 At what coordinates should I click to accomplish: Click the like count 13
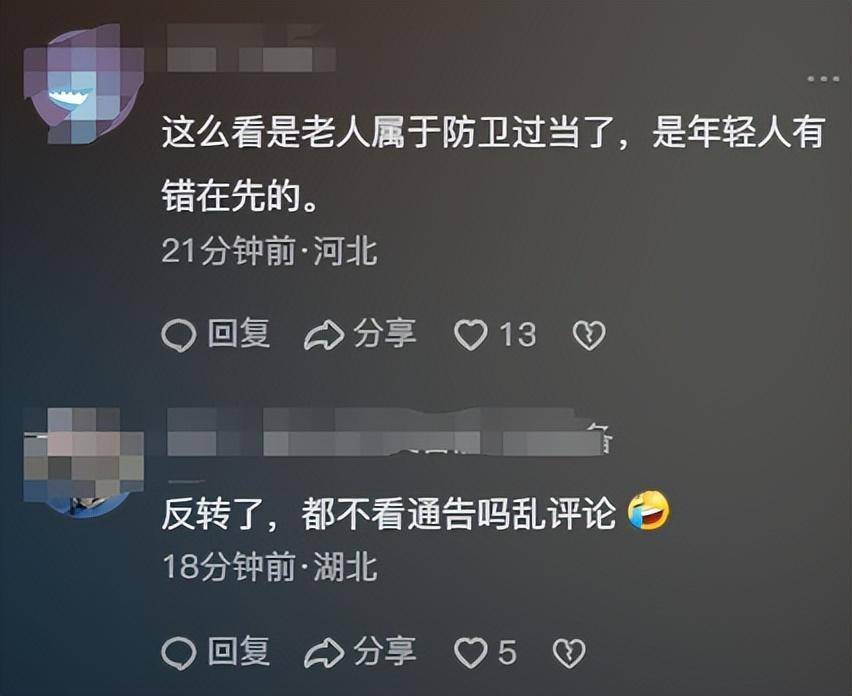pos(518,335)
